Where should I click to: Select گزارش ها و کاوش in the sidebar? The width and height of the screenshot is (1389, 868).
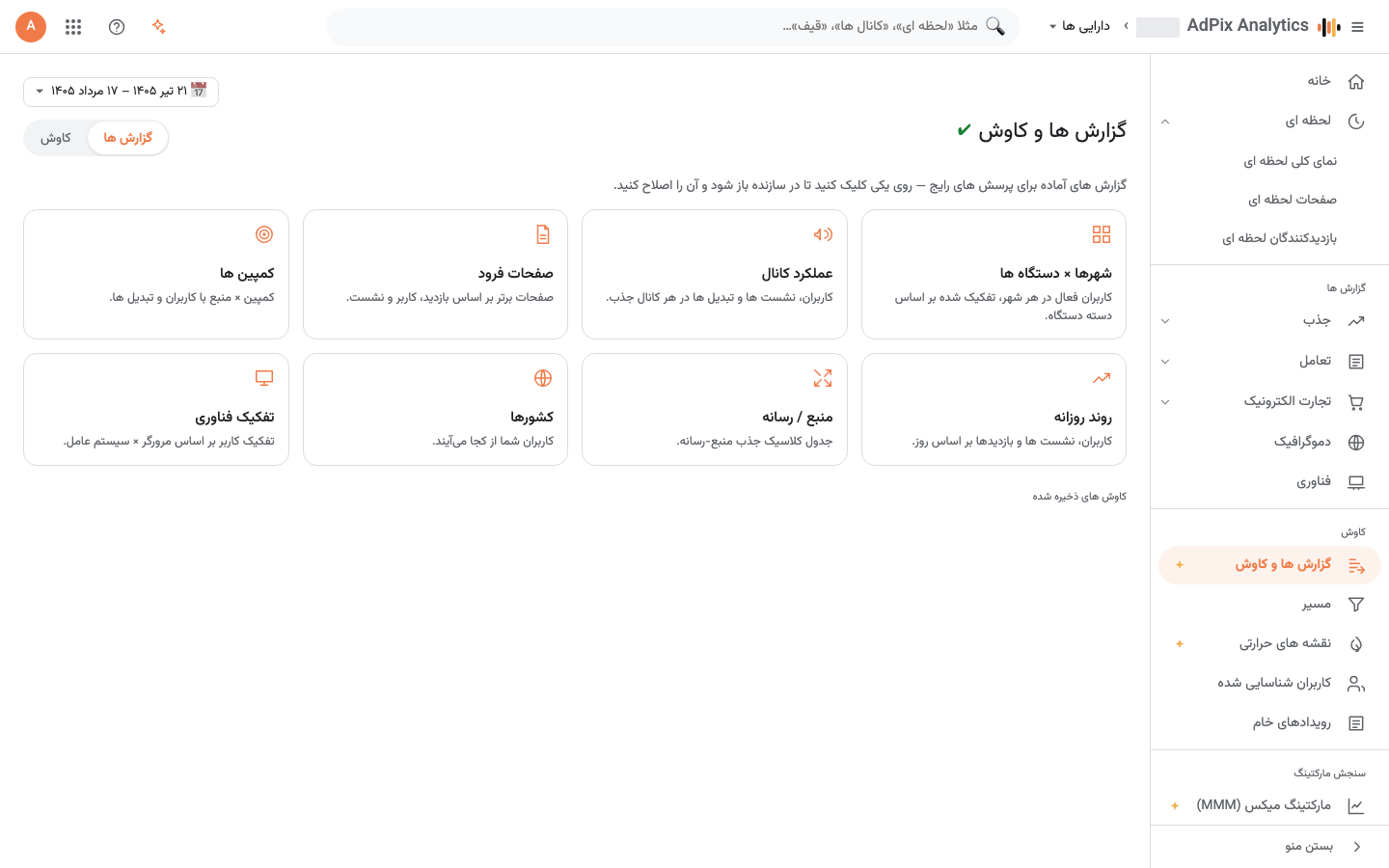(x=1269, y=565)
